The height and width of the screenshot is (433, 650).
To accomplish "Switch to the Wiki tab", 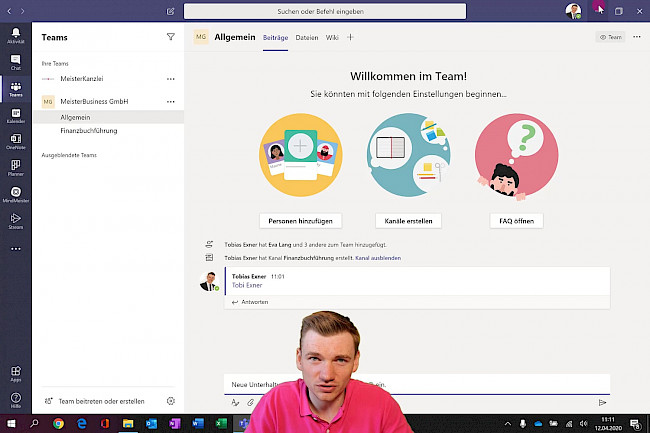I will click(332, 37).
